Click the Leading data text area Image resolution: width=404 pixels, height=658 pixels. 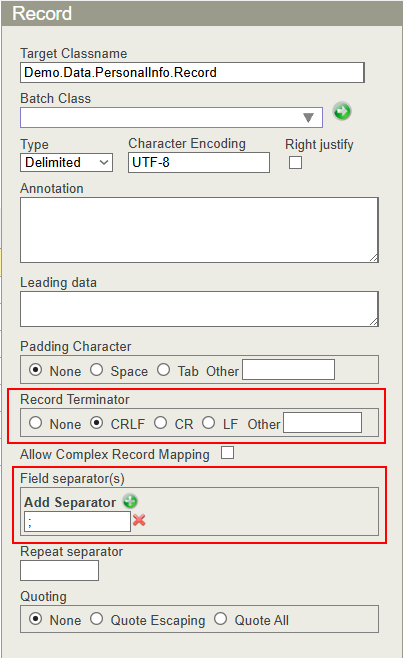[x=199, y=309]
